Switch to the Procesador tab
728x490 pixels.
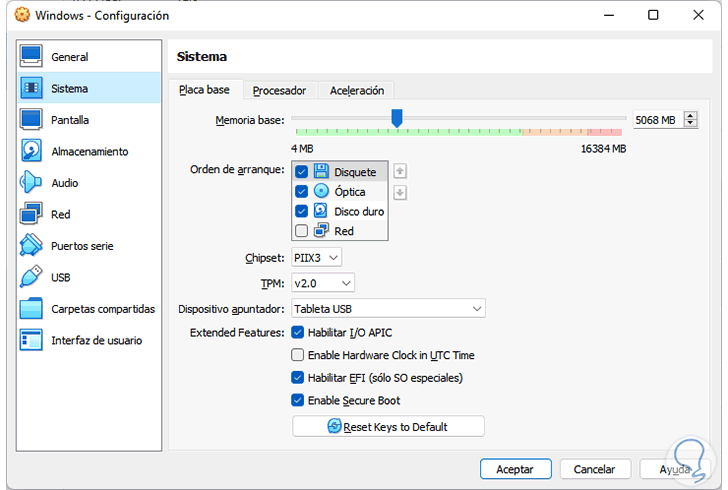coord(279,90)
